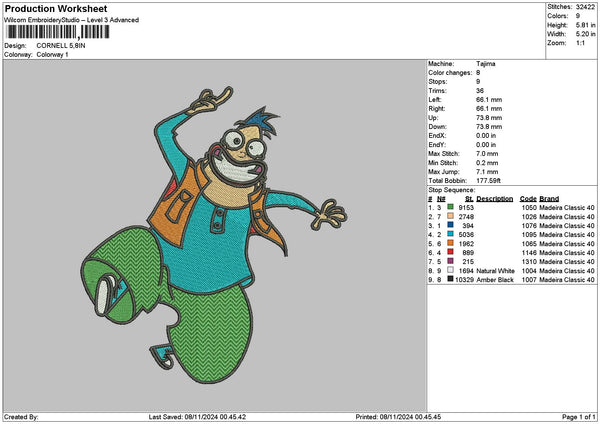This screenshot has height=424, width=600.
Task: Click 'Madeira Classic 40' in stop 5 row
Action: (x=567, y=244)
